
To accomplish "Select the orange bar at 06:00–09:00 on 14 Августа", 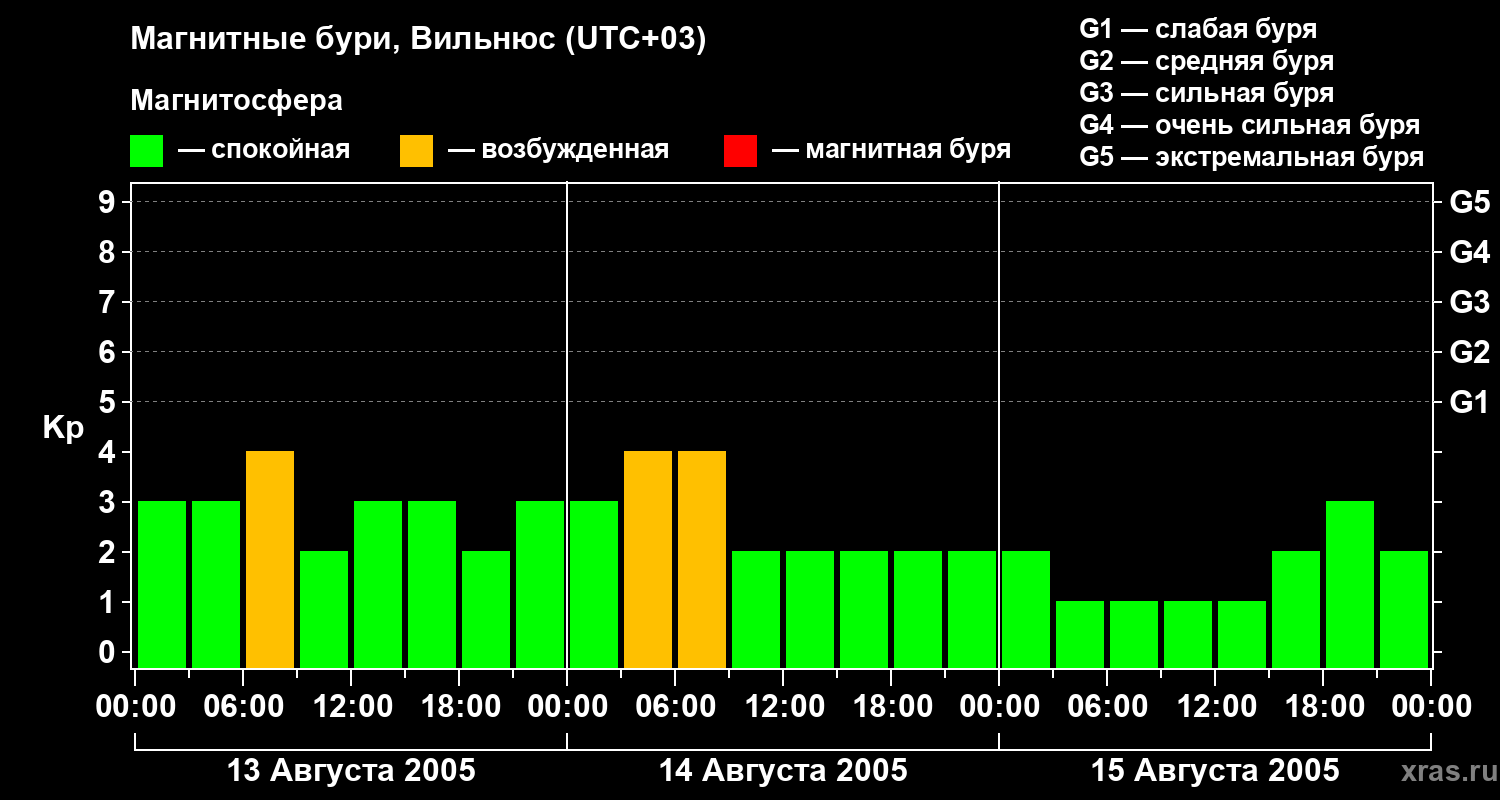I will tap(702, 559).
